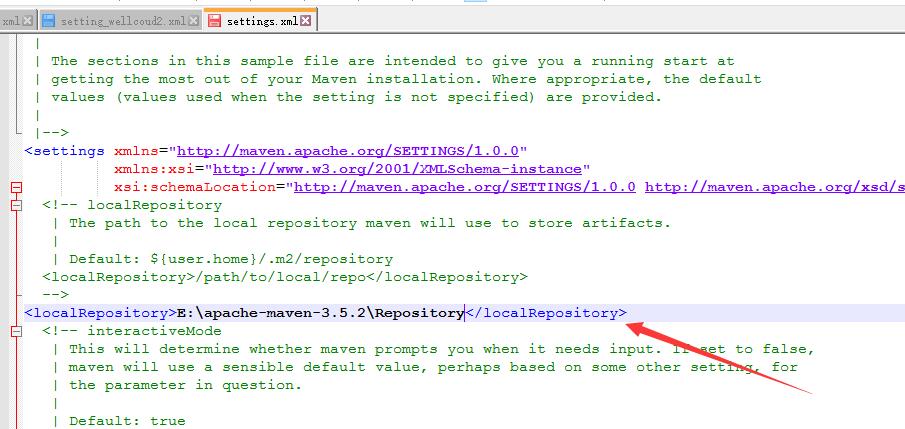Collapse the interactiveMode comment fold marker

click(x=16, y=331)
